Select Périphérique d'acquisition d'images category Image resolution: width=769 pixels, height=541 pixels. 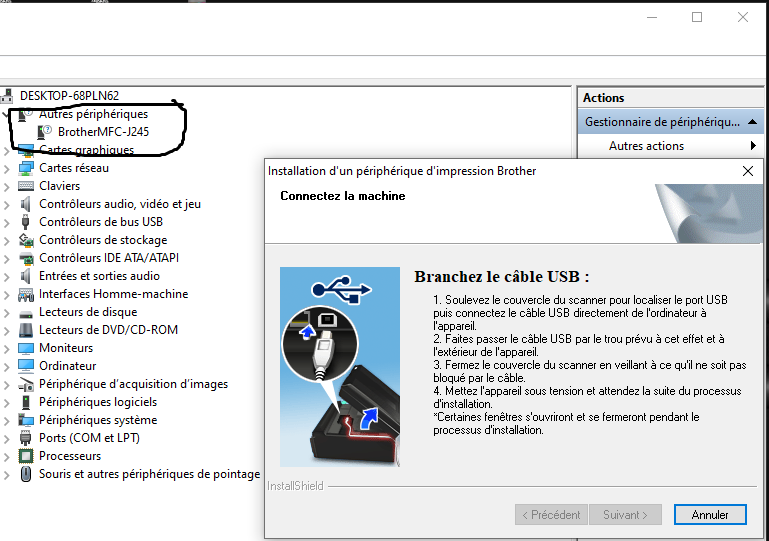pos(133,384)
